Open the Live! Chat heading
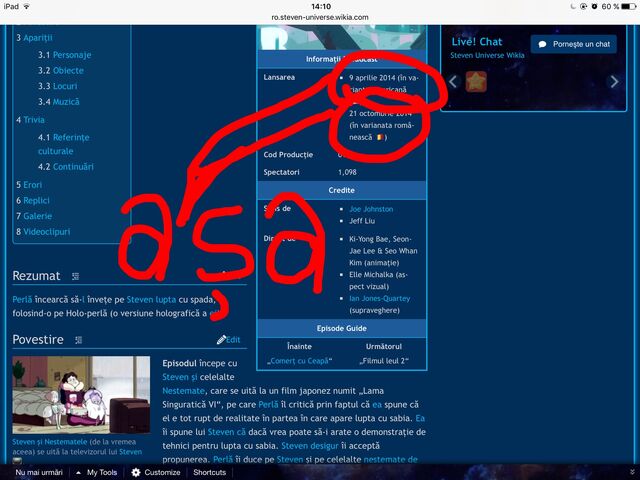 pyautogui.click(x=477, y=42)
